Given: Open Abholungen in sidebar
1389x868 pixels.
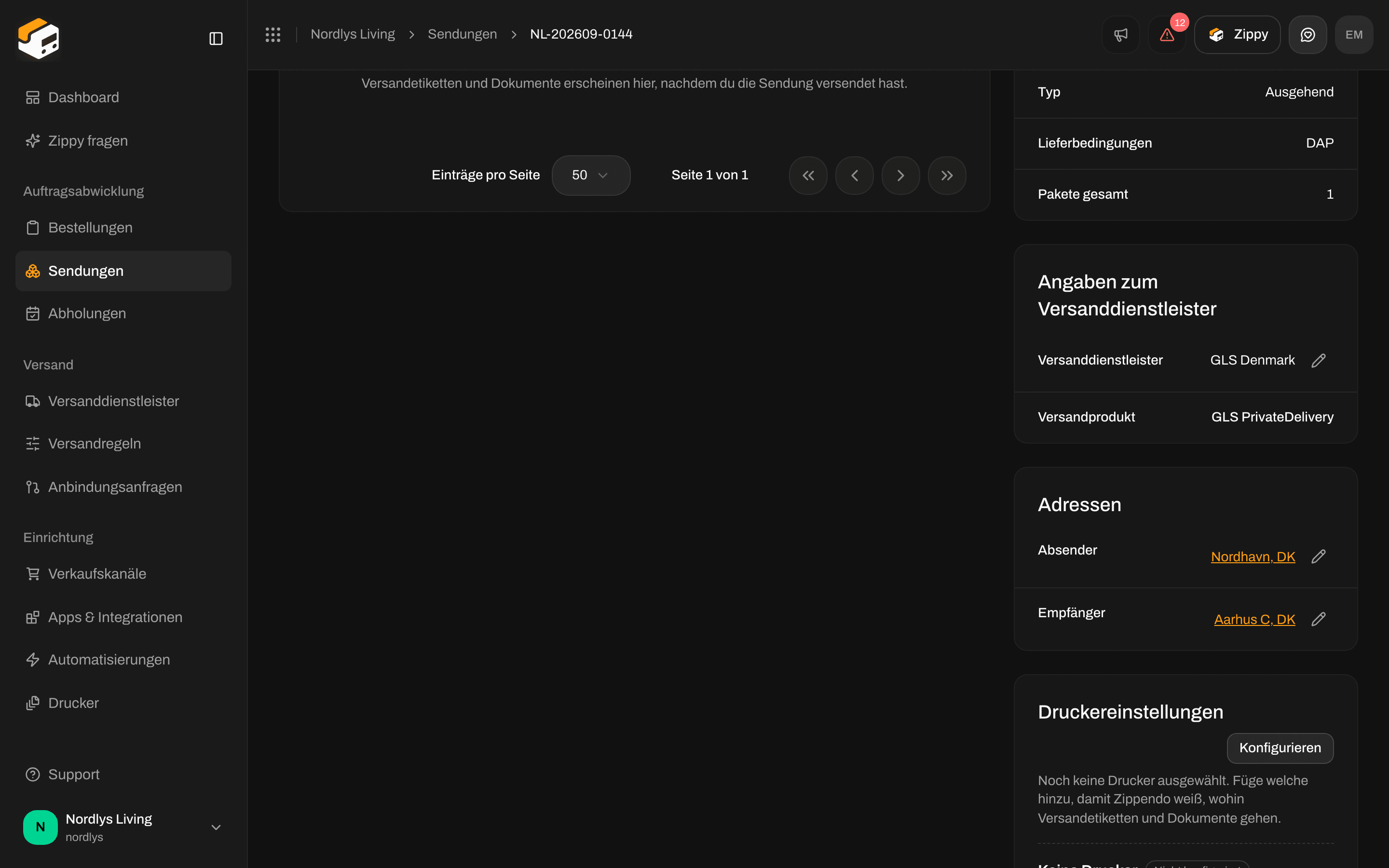Looking at the screenshot, I should pyautogui.click(x=123, y=313).
